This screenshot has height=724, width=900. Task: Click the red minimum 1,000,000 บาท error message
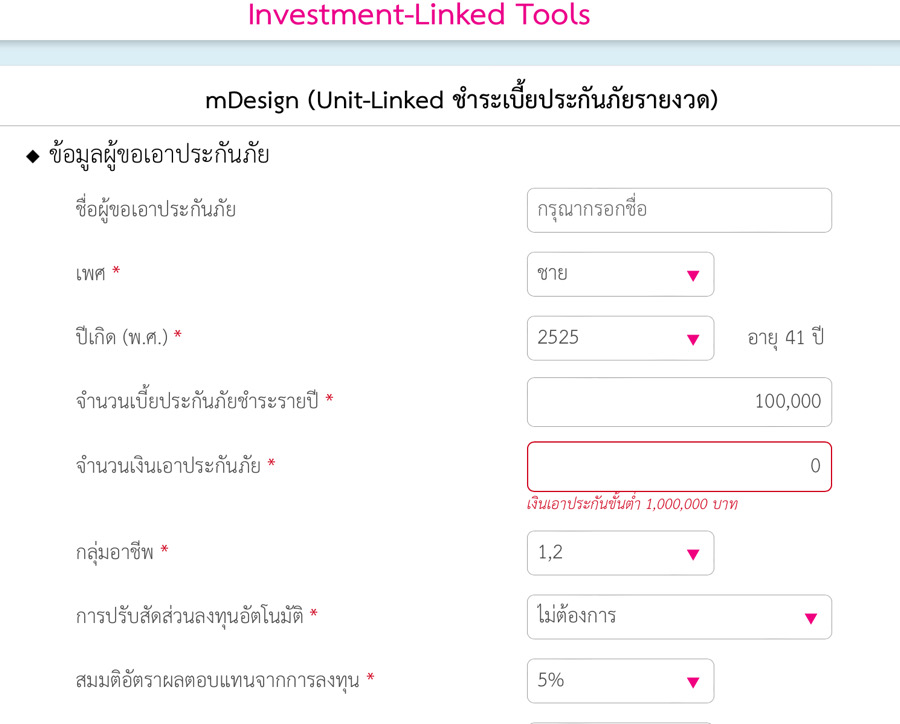tap(632, 504)
